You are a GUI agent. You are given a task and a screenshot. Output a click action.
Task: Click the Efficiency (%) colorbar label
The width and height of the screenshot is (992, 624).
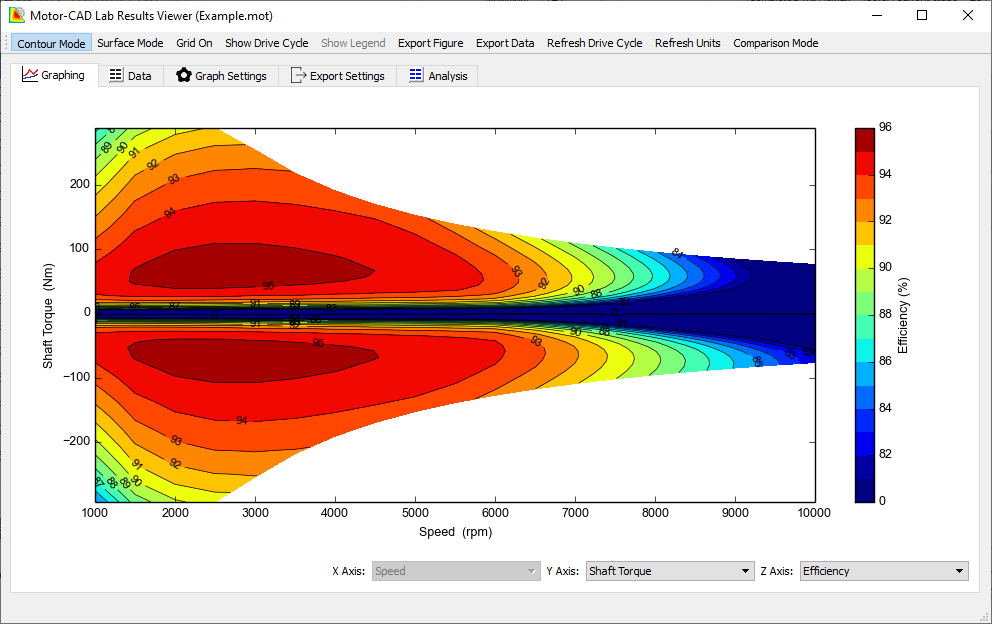point(903,315)
